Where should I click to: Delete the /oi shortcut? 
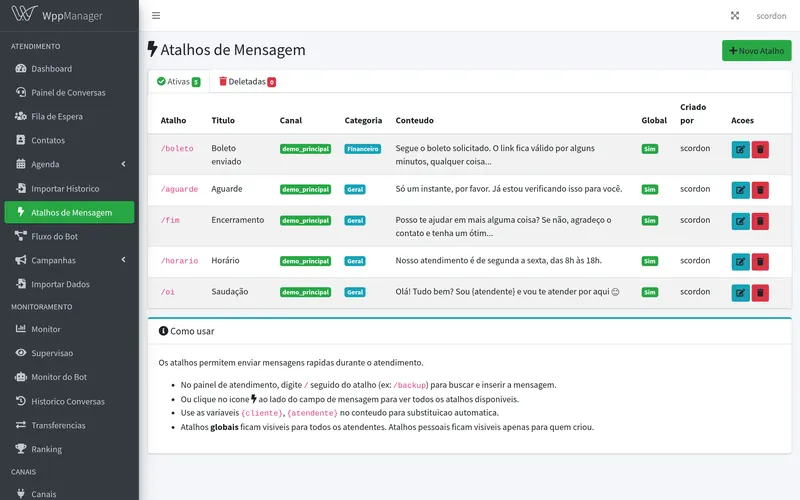pos(760,293)
